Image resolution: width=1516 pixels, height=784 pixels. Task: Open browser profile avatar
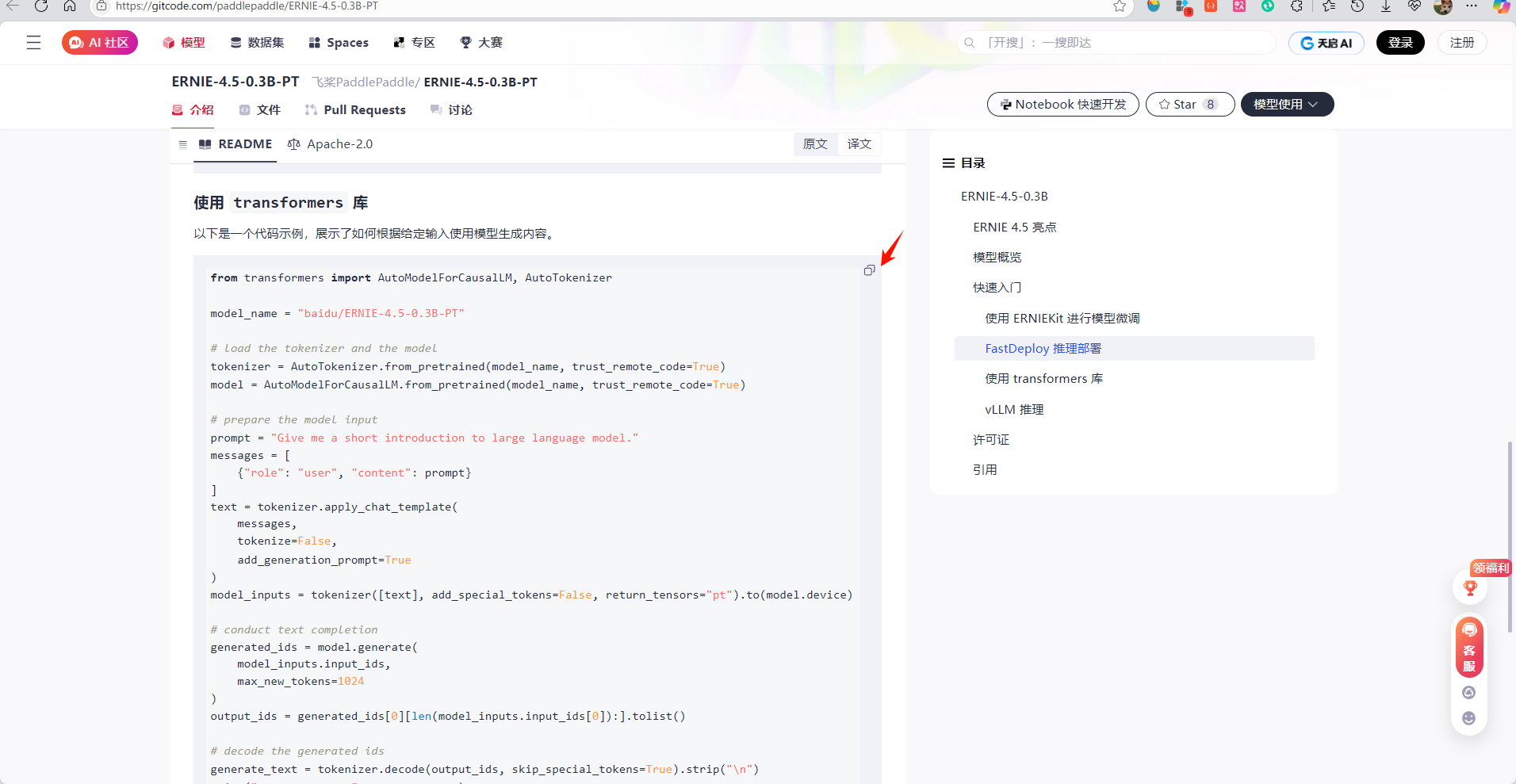pyautogui.click(x=1443, y=6)
